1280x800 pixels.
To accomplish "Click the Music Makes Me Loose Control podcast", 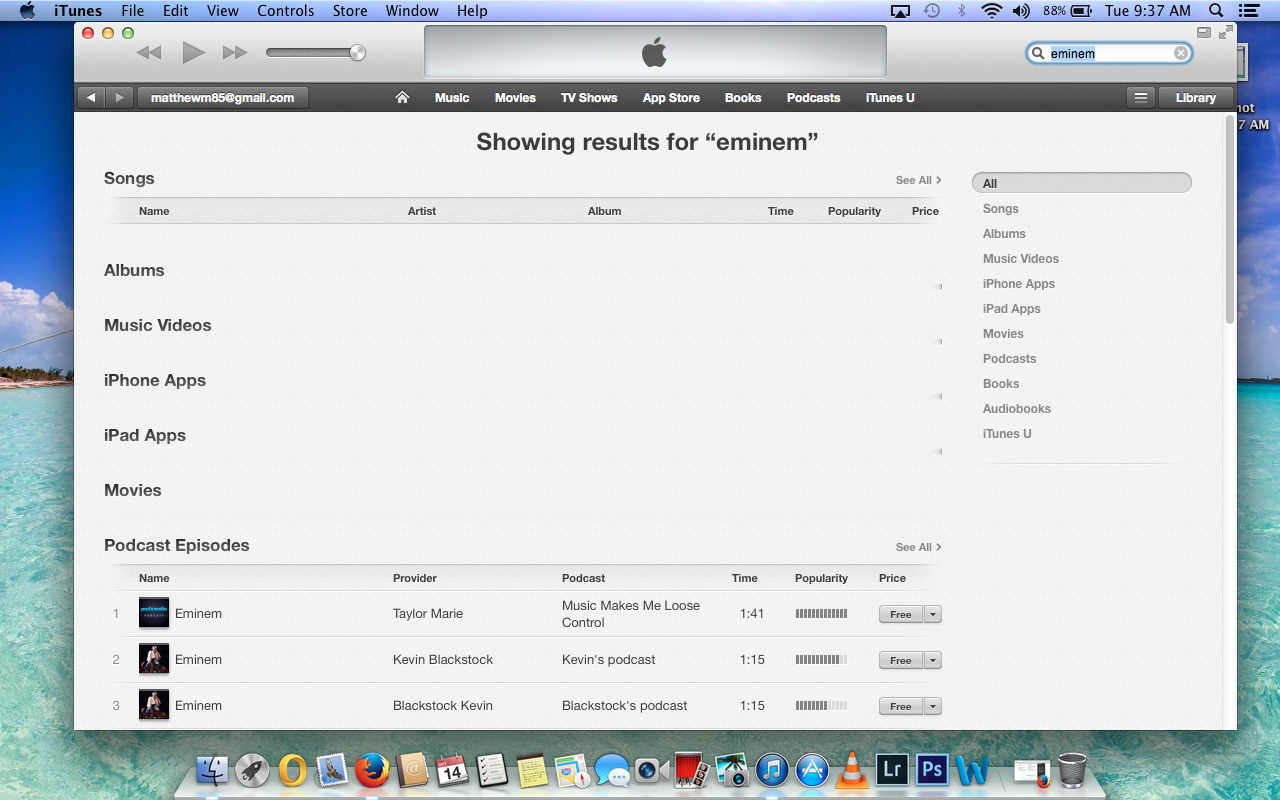I will point(631,614).
